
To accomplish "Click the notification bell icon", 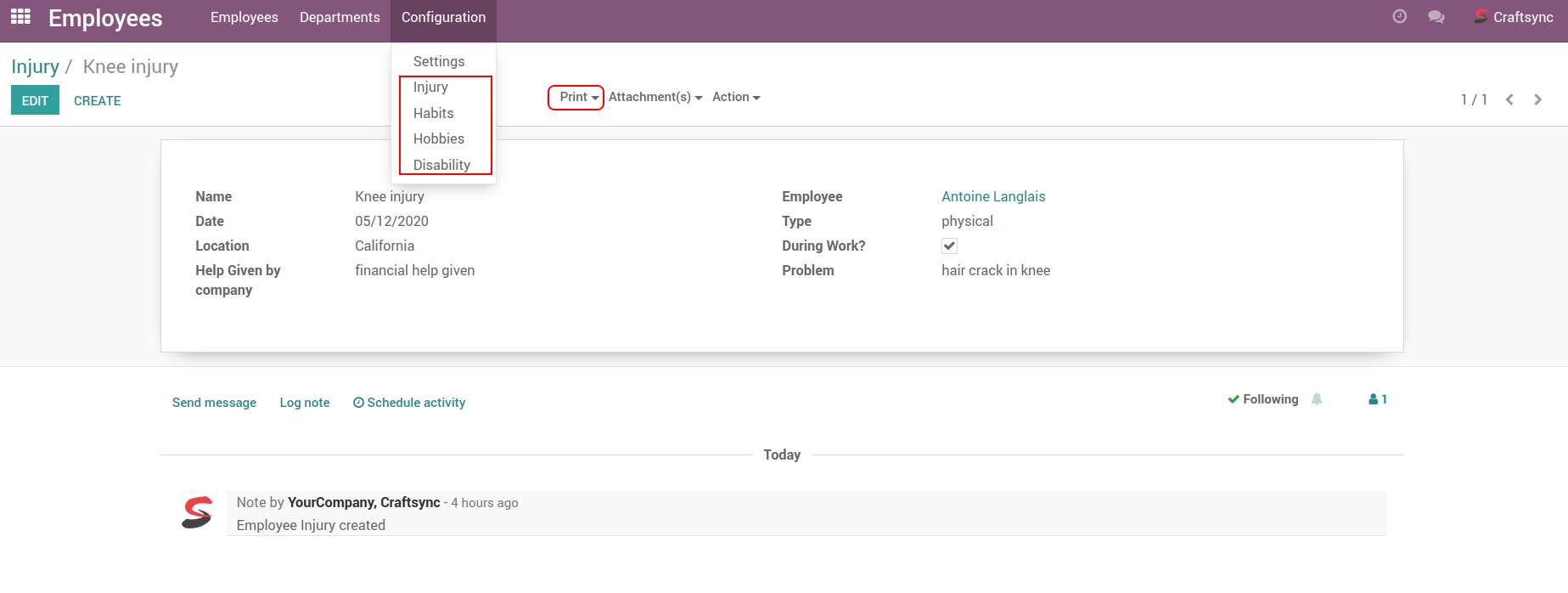I will click(1317, 399).
